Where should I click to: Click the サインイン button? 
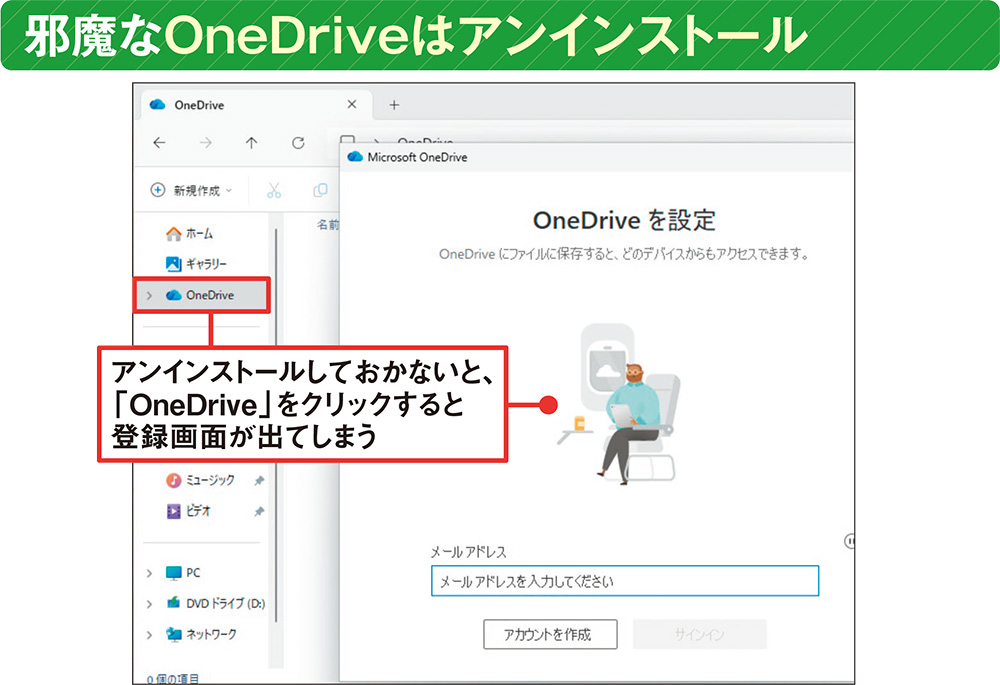coord(700,635)
